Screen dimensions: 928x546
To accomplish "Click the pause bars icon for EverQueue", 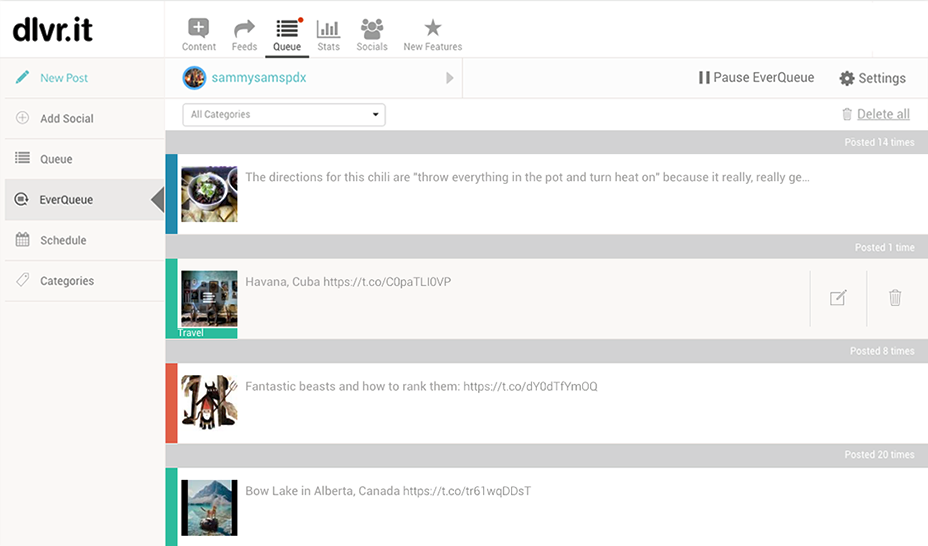I will coord(704,77).
